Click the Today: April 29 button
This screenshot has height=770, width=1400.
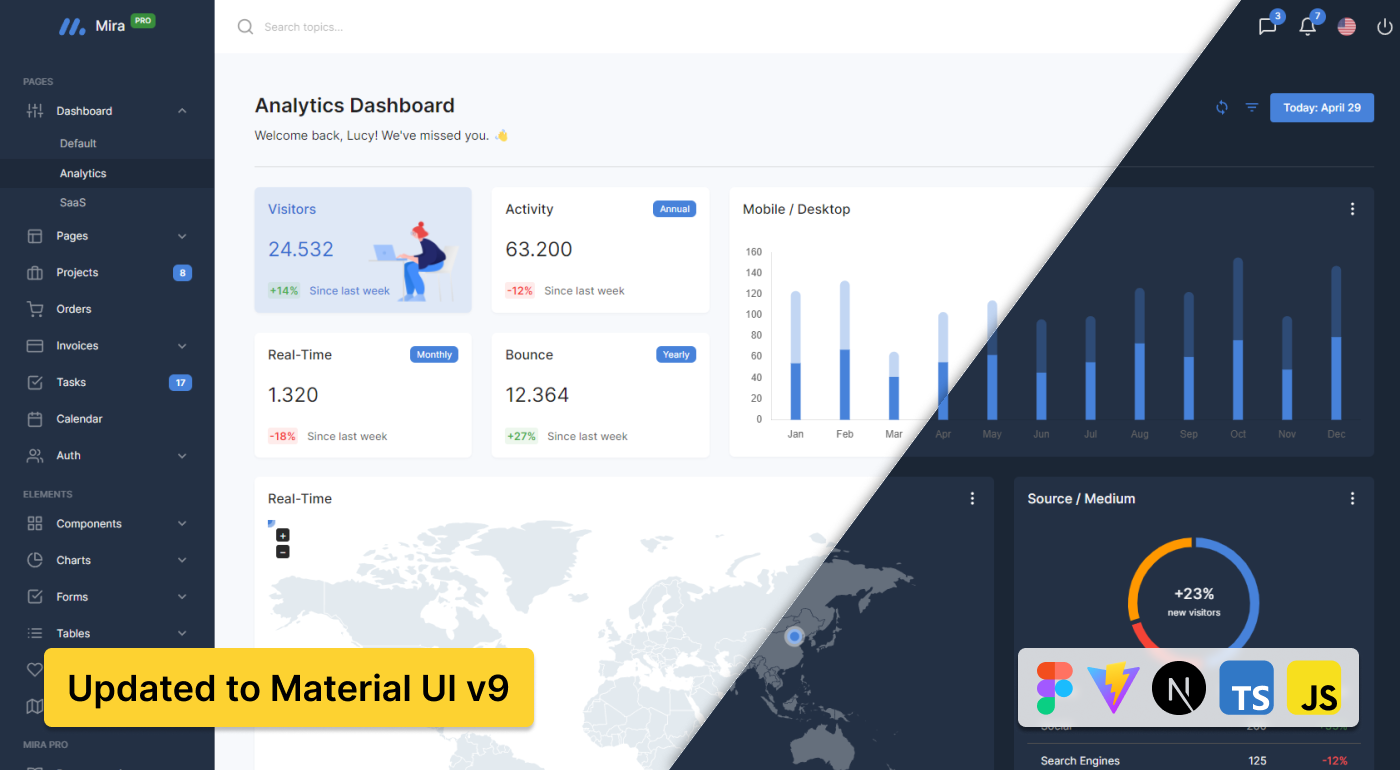point(1322,107)
